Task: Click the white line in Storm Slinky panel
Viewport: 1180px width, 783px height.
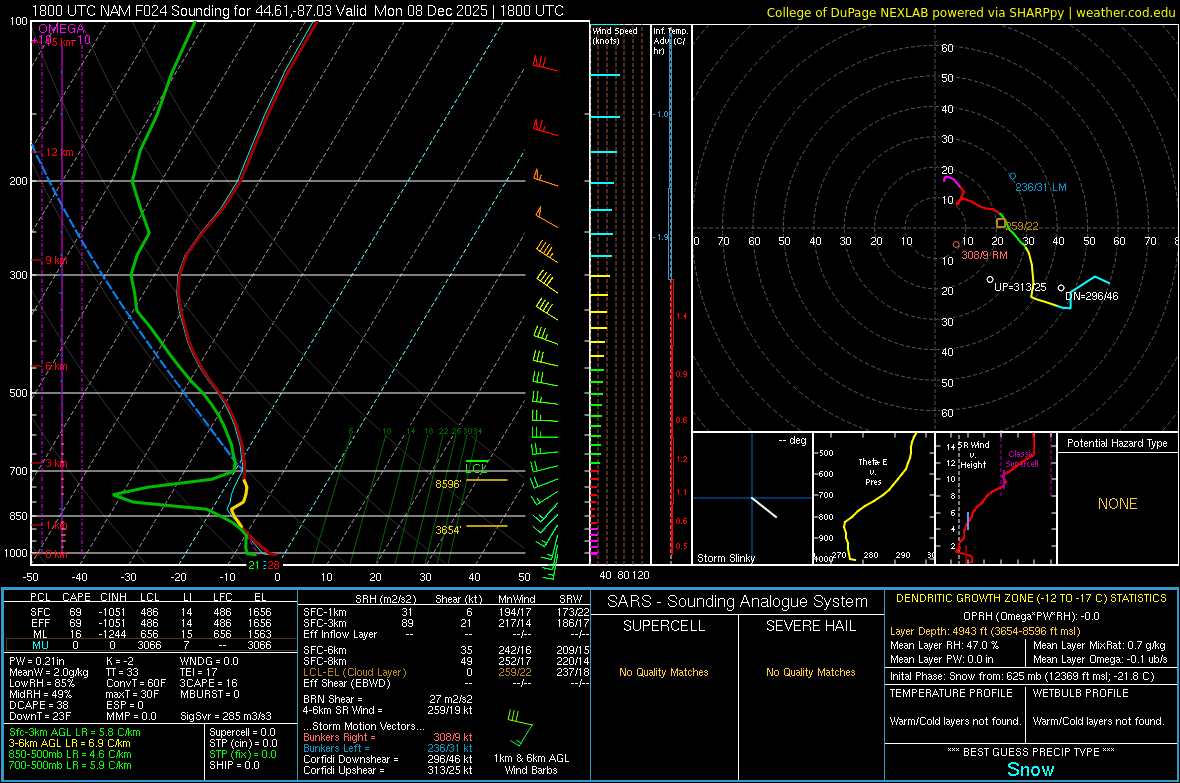Action: 764,507
